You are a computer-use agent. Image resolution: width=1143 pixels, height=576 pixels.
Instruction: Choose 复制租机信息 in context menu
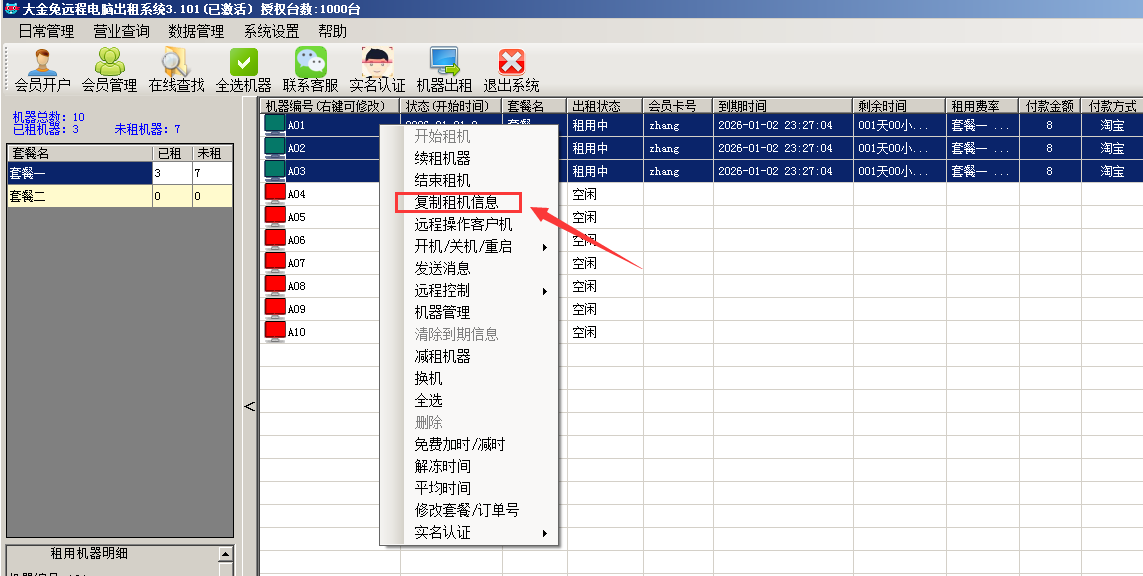click(x=456, y=202)
